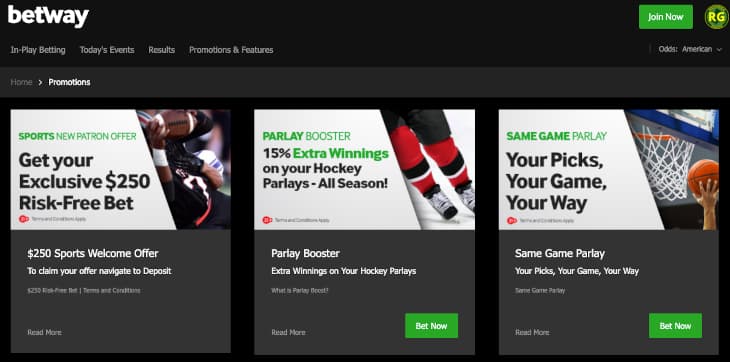The width and height of the screenshot is (730, 362).
Task: Open the small Same Game Parlay link
Action: (x=540, y=290)
